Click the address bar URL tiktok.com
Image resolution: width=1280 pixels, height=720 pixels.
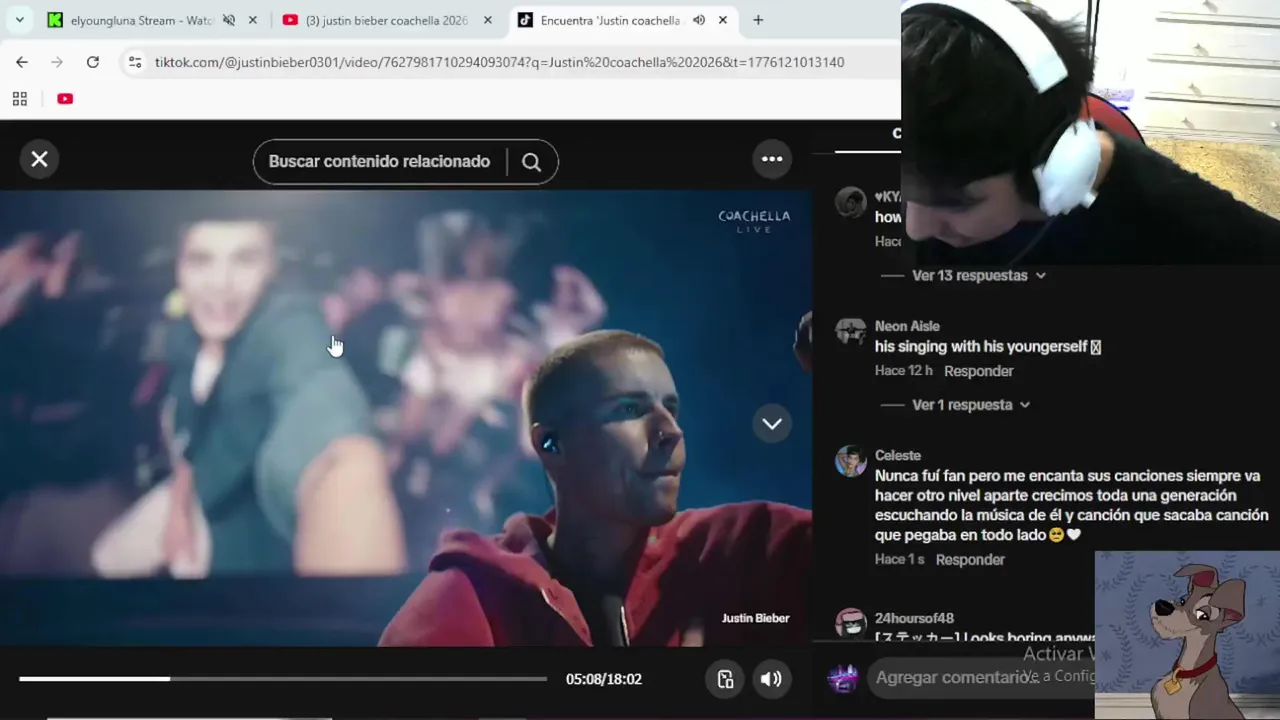click(x=499, y=62)
